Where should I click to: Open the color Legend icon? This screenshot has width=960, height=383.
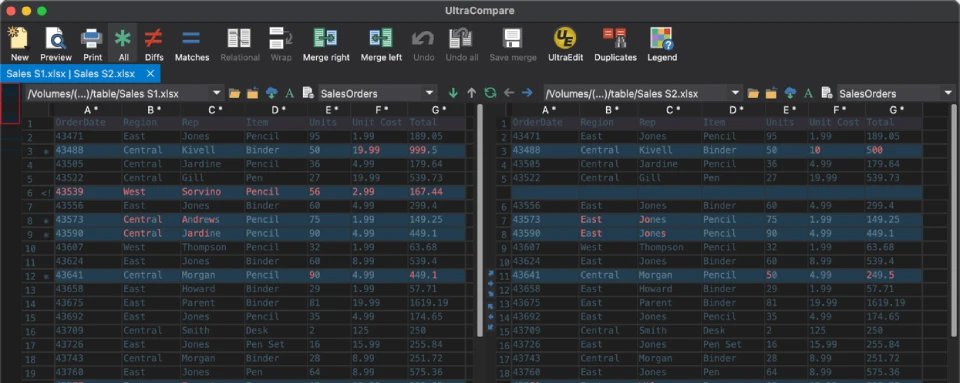click(662, 43)
